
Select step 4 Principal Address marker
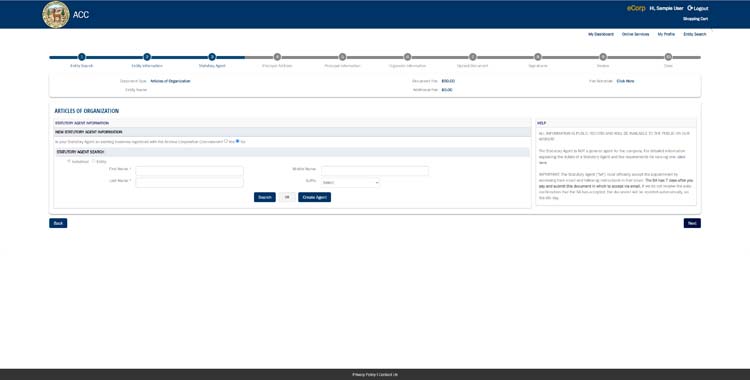(277, 57)
